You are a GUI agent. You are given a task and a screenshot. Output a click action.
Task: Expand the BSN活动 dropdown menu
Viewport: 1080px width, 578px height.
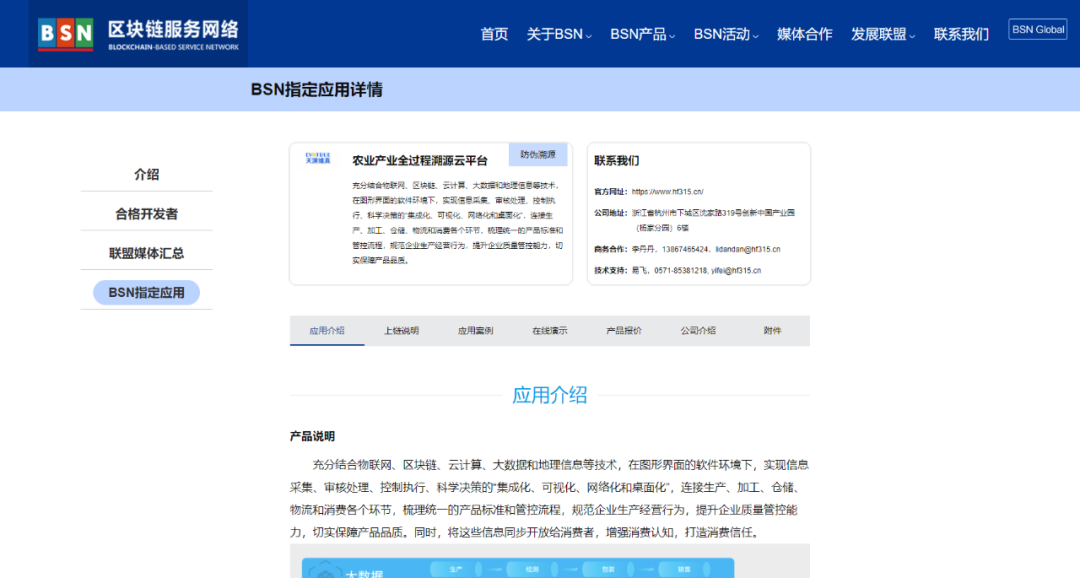[725, 34]
